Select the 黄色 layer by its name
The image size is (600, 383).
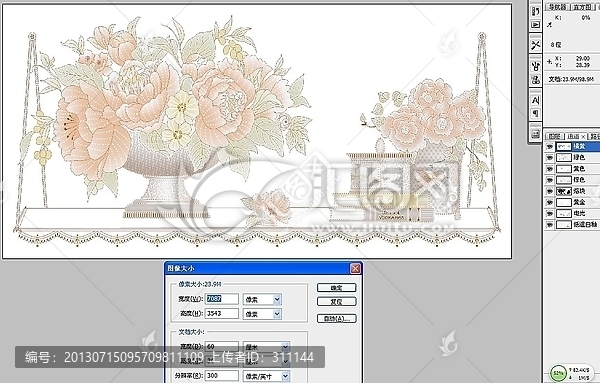[579, 169]
